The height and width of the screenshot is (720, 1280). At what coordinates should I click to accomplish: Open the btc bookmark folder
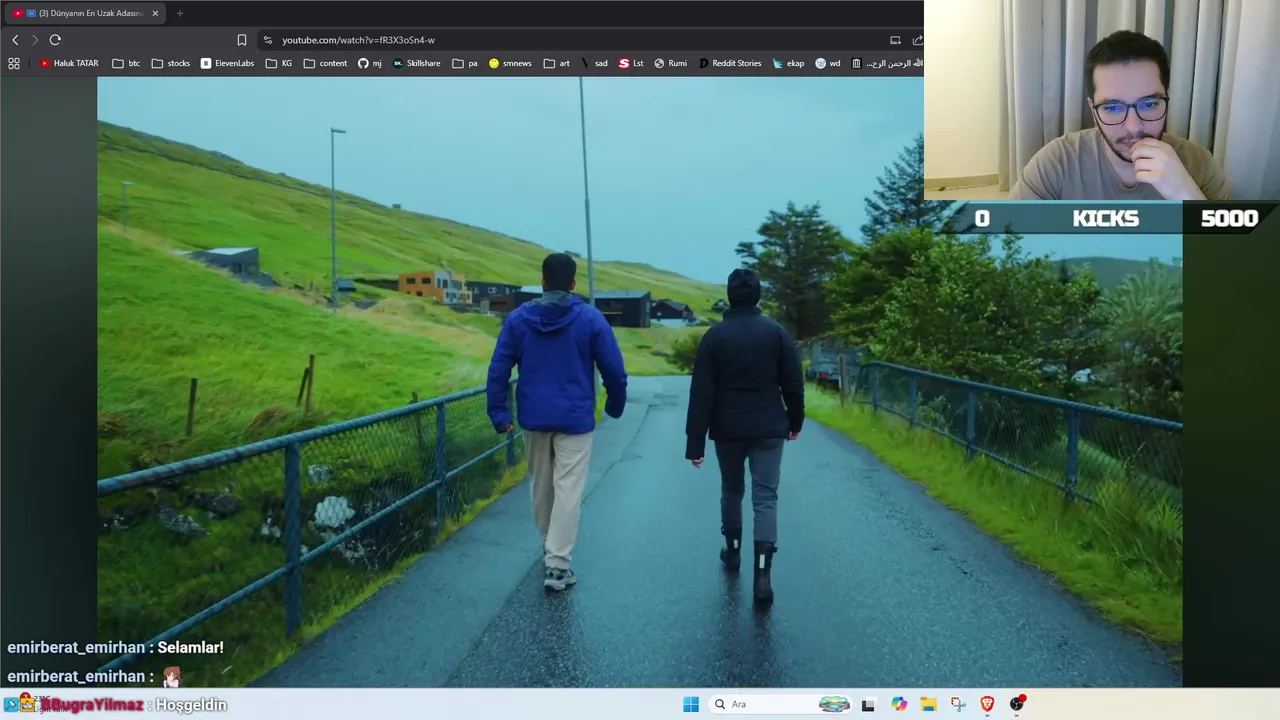tap(126, 63)
